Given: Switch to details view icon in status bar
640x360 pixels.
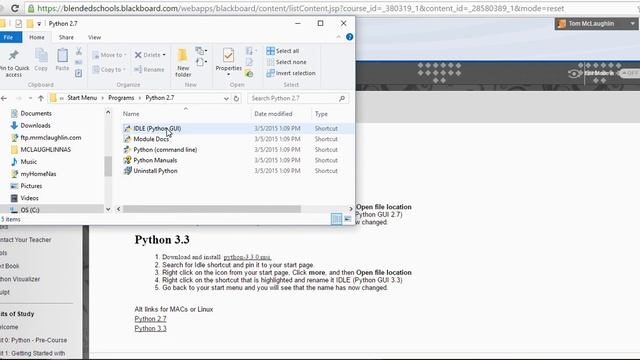Looking at the screenshot, I should (336, 219).
